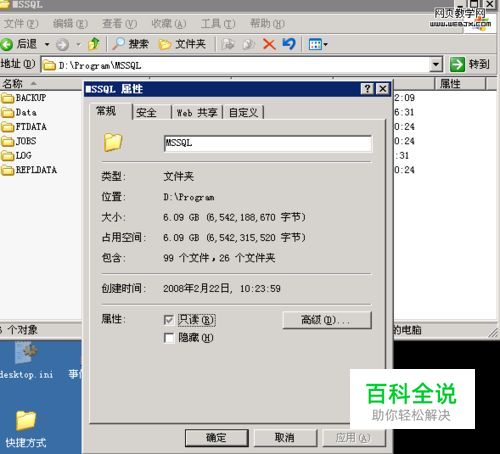Click the Move To toolbar icon
This screenshot has width=500, height=454.
[228, 44]
